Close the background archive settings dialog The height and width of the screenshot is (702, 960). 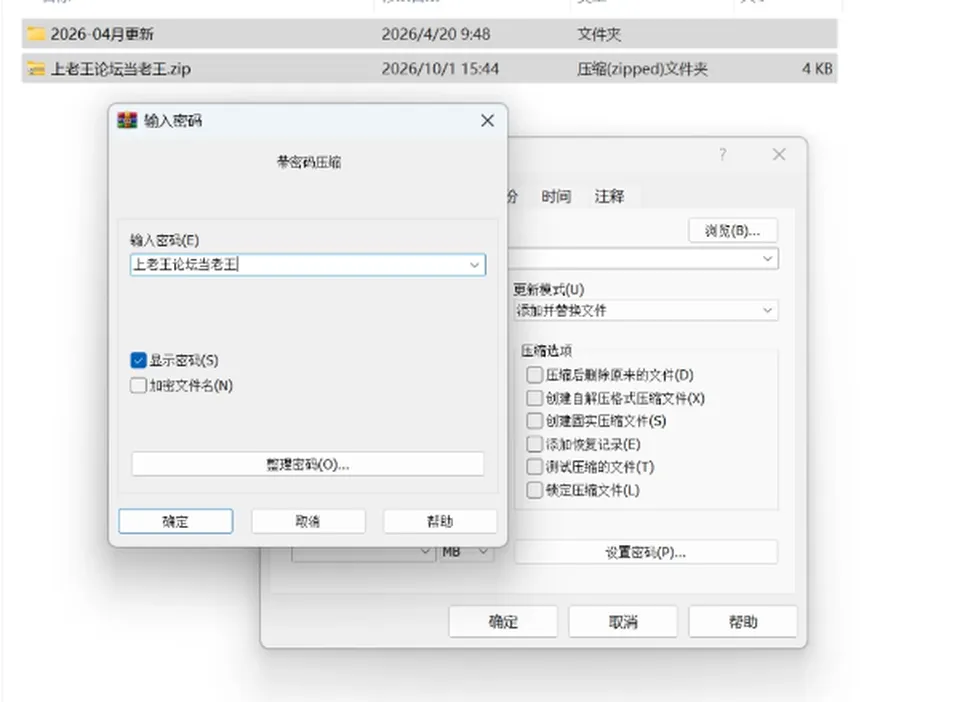779,154
